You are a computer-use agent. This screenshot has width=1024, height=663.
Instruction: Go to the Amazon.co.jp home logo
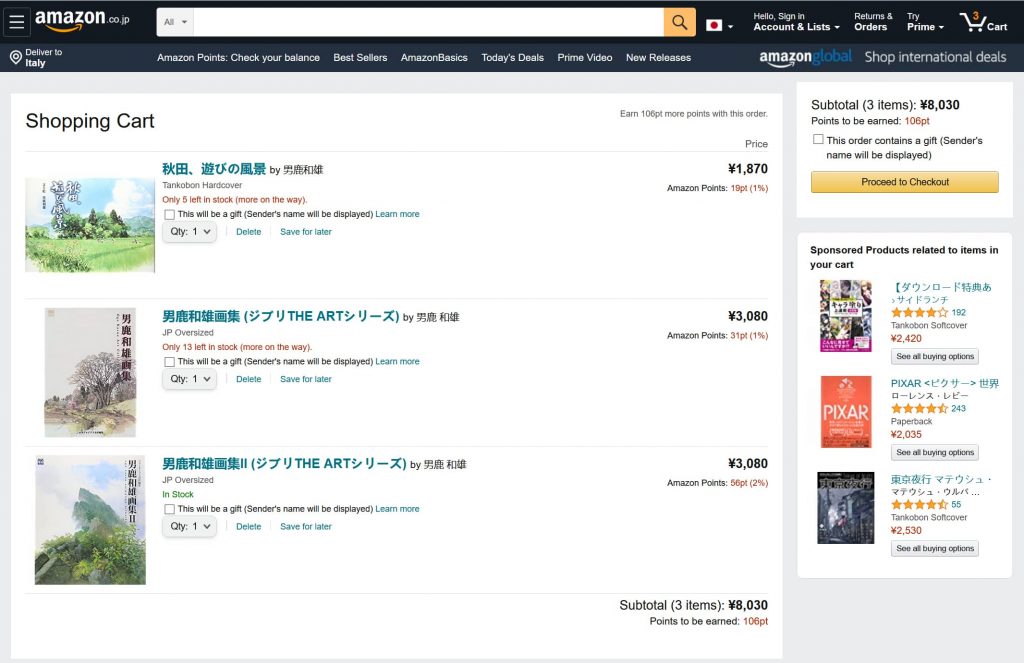[82, 20]
